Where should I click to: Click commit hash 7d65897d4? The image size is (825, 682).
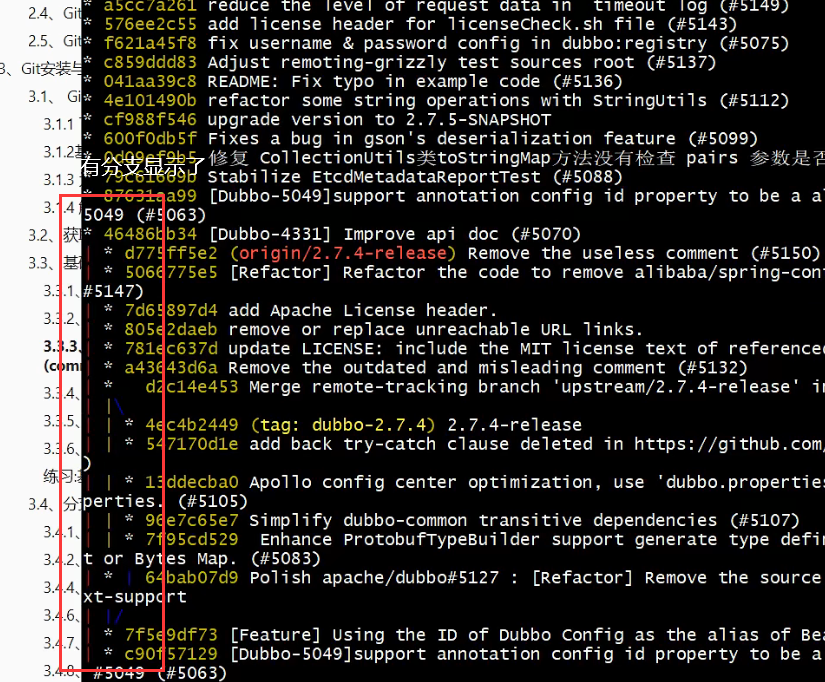click(x=171, y=310)
